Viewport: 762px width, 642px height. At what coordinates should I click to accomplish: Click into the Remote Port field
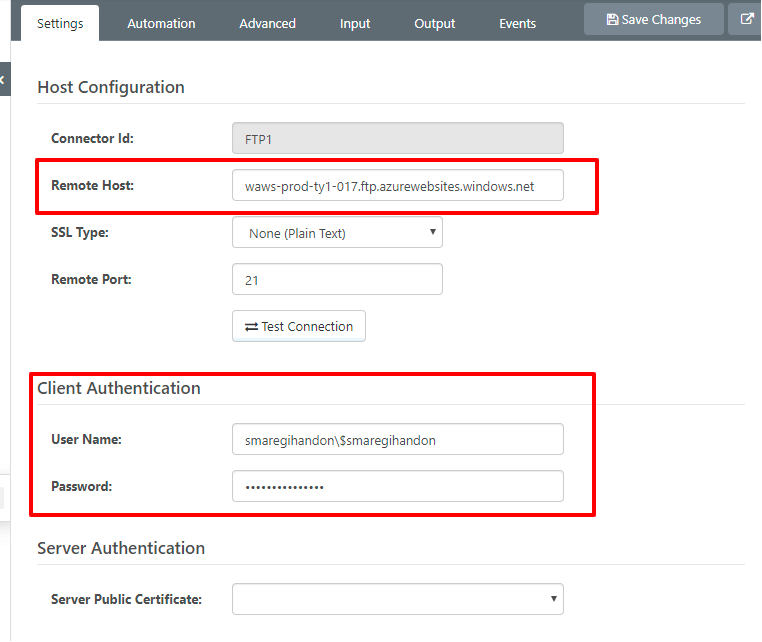[337, 280]
